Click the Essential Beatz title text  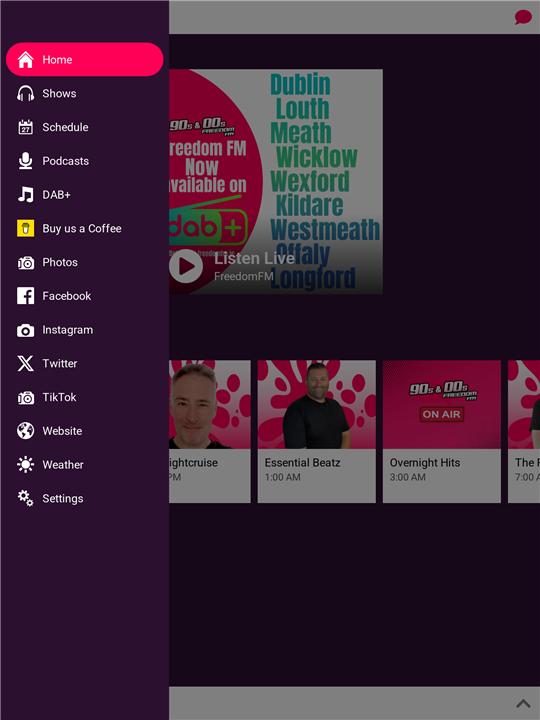pyautogui.click(x=302, y=462)
